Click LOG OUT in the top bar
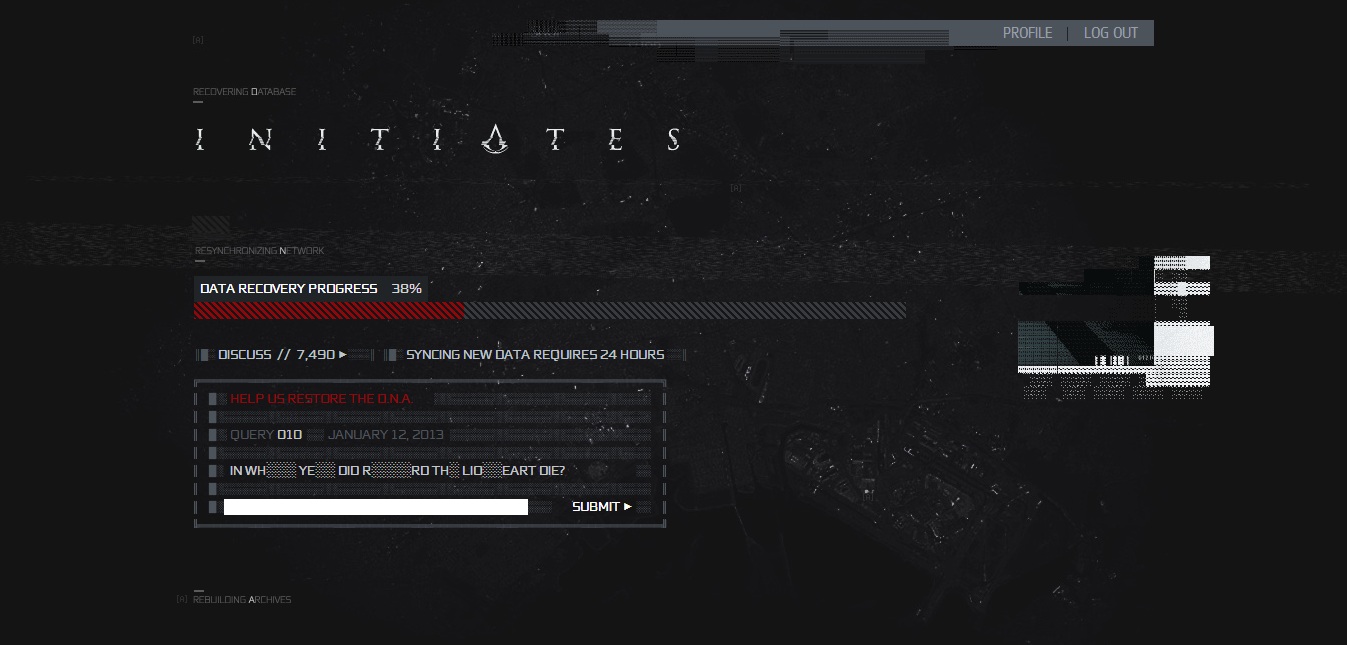 [x=1111, y=33]
